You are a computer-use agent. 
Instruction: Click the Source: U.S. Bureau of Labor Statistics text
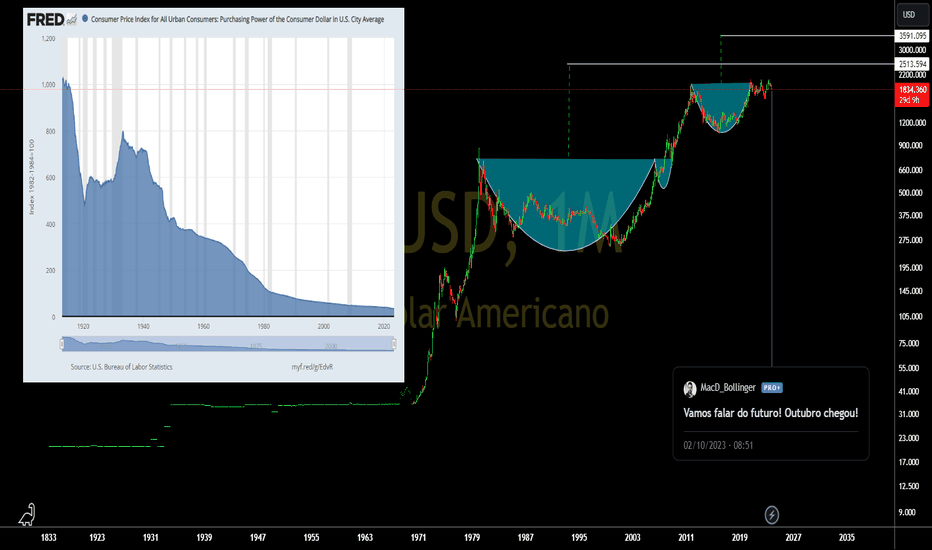[121, 367]
